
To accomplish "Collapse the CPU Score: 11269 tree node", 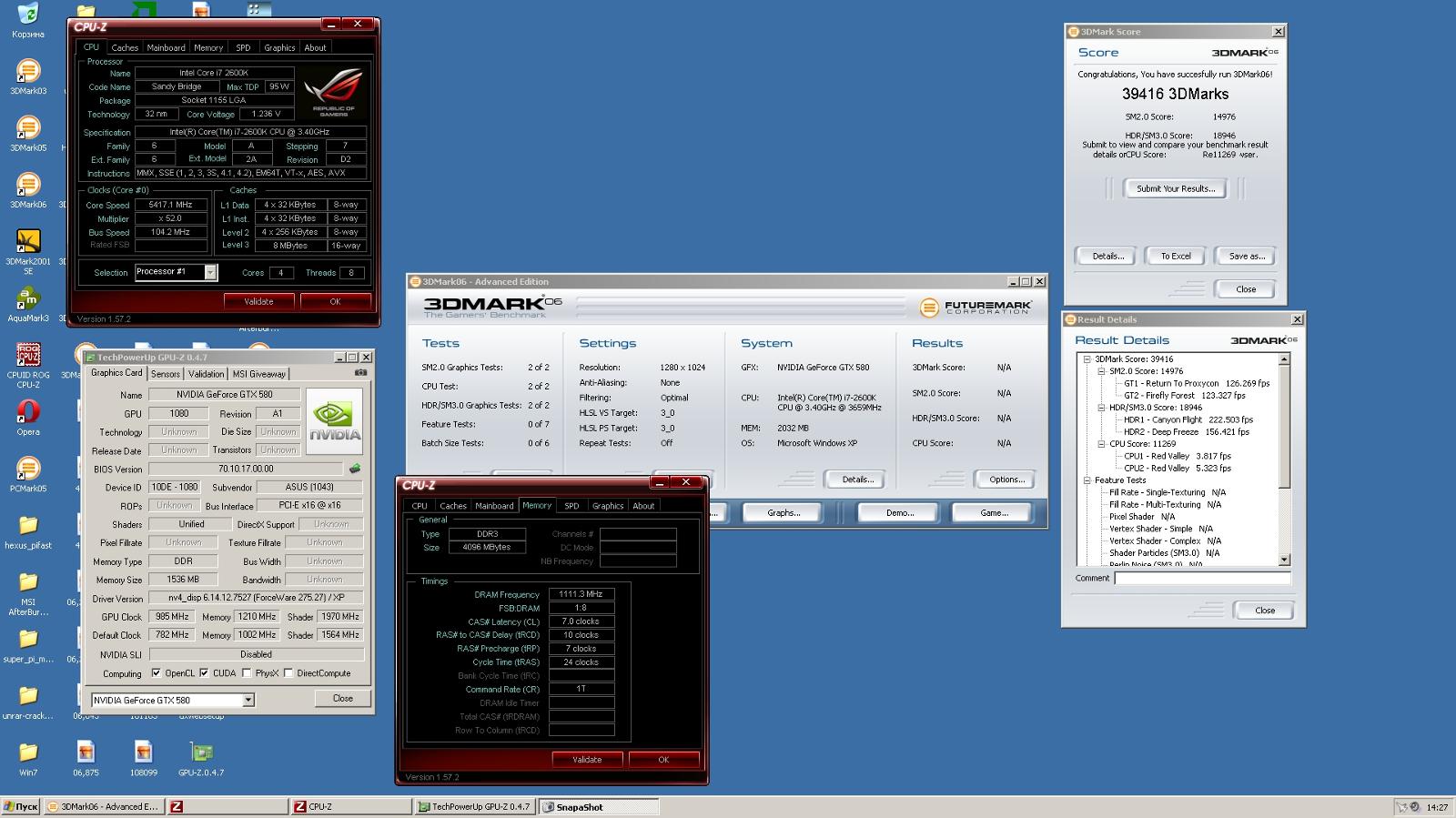I will click(x=1101, y=444).
